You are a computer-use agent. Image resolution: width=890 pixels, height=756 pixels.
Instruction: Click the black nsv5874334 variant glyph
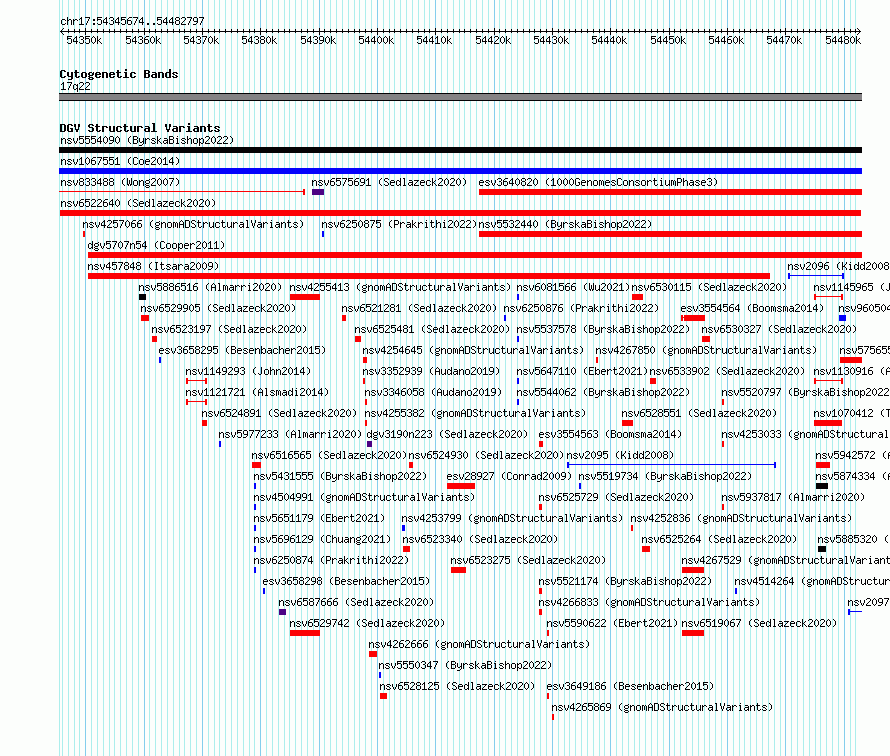pos(822,486)
